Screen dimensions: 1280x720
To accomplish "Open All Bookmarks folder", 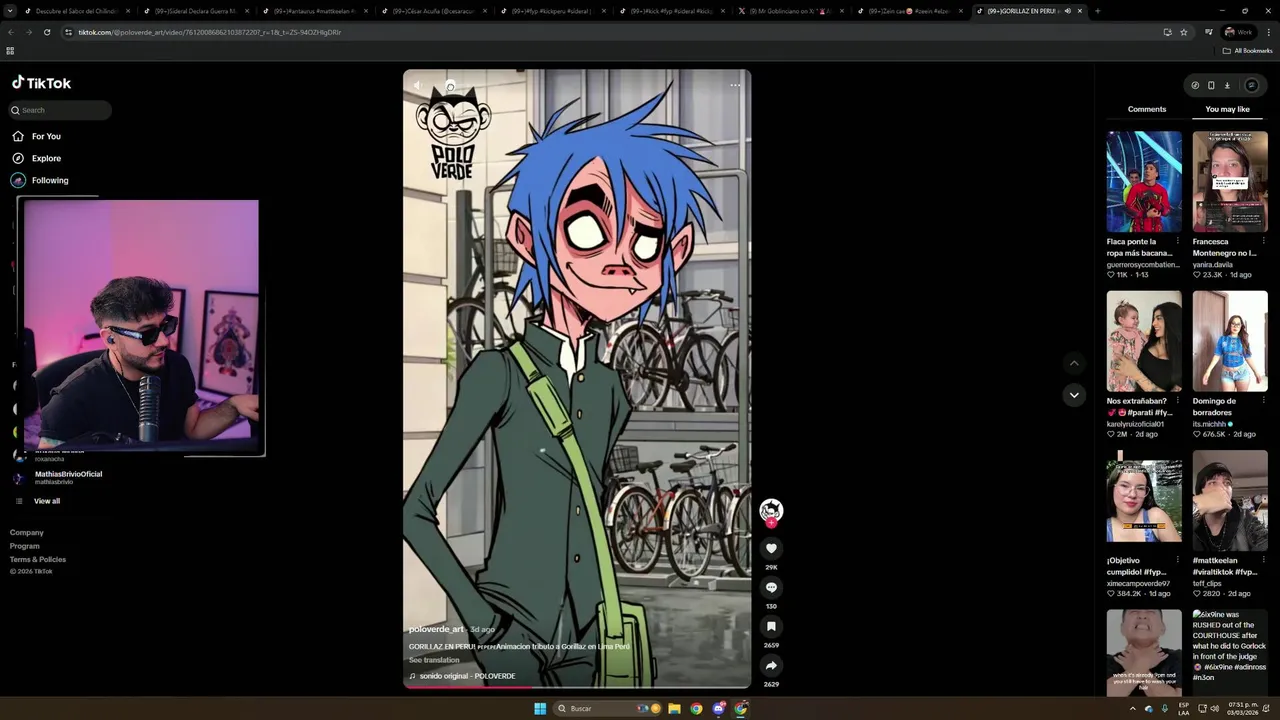I will coord(1248,51).
